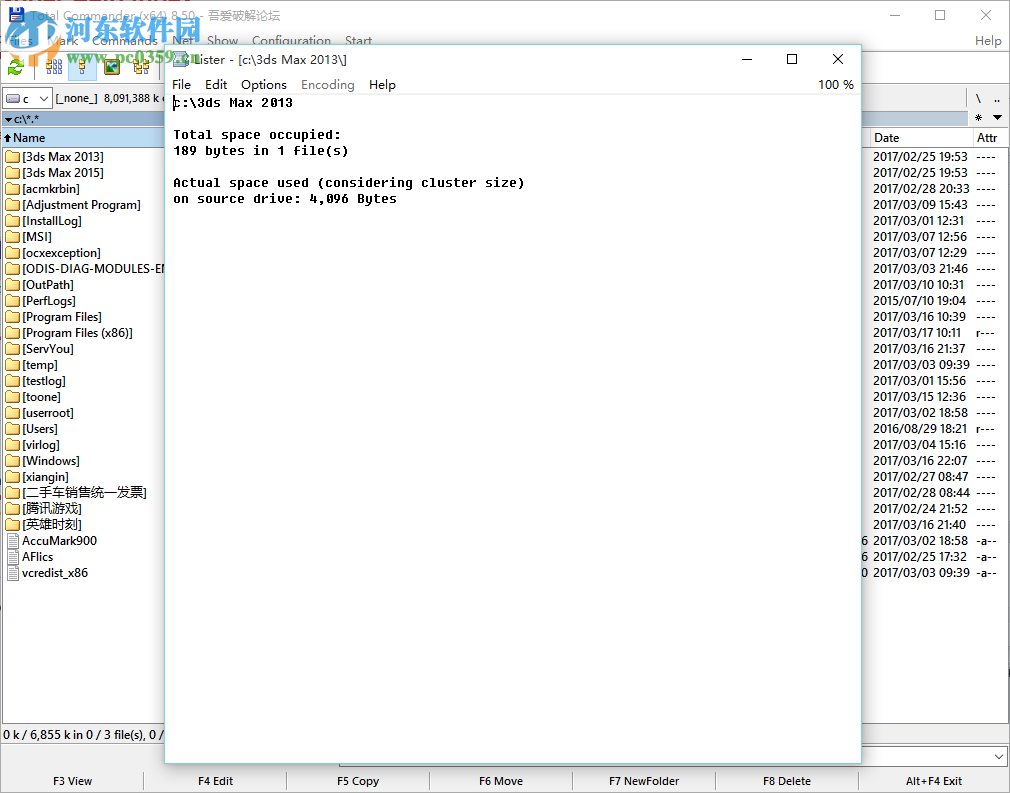This screenshot has height=793, width=1010.
Task: Click the F8 Delete button
Action: tap(786, 781)
